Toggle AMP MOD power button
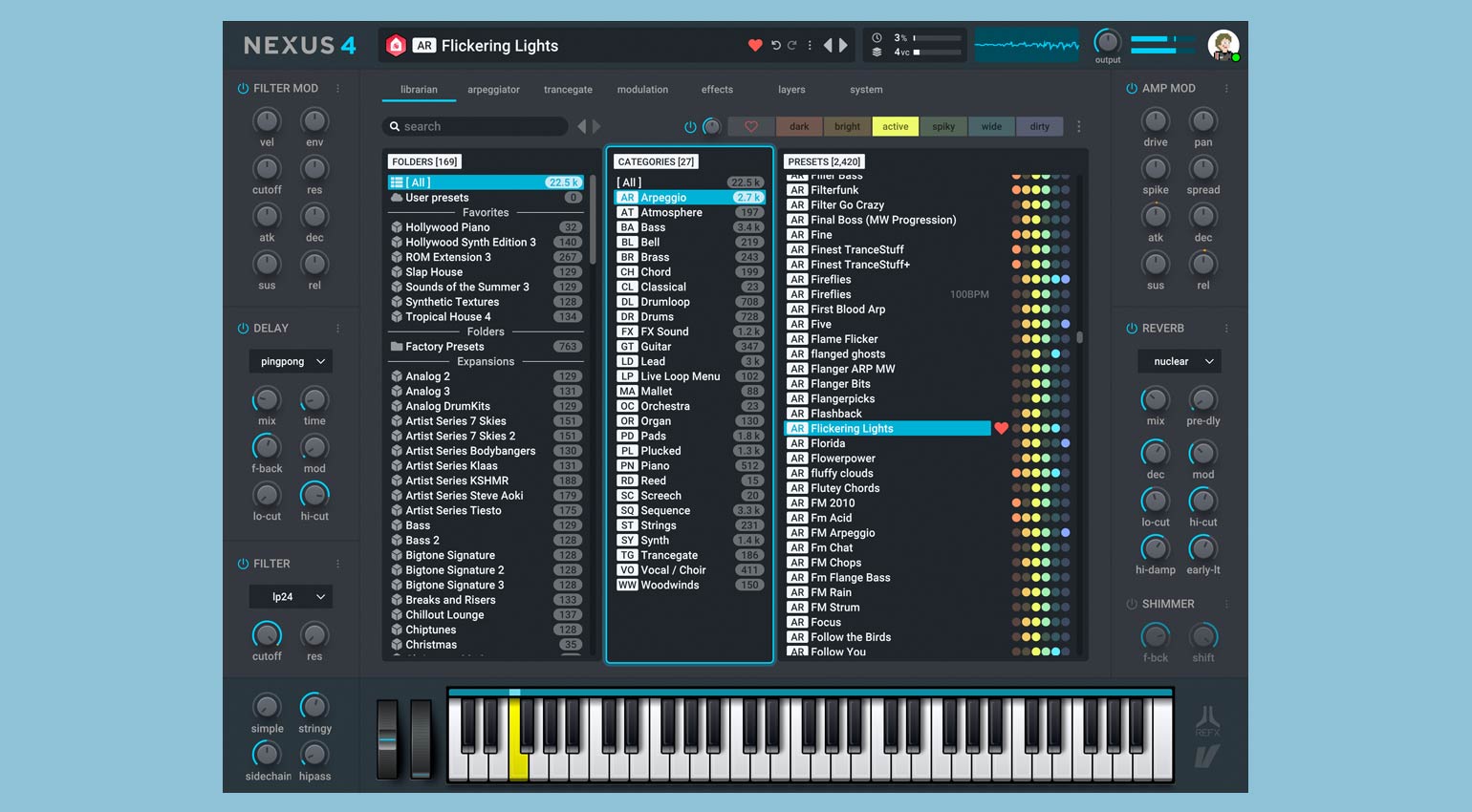 click(1132, 88)
